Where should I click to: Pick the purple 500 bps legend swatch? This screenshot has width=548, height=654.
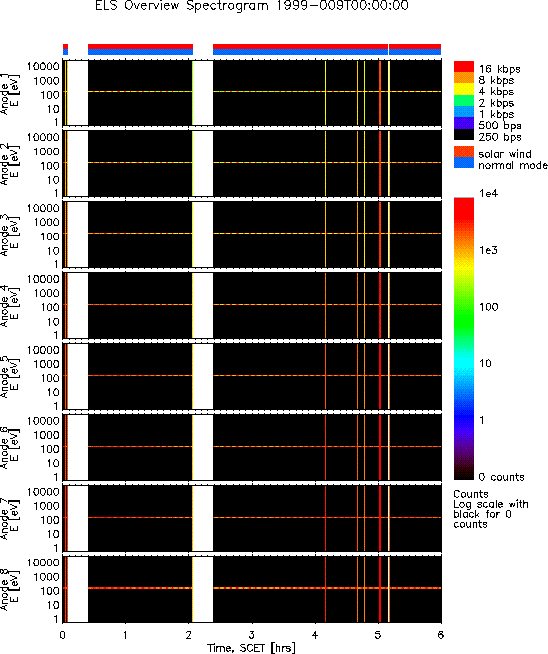point(464,123)
